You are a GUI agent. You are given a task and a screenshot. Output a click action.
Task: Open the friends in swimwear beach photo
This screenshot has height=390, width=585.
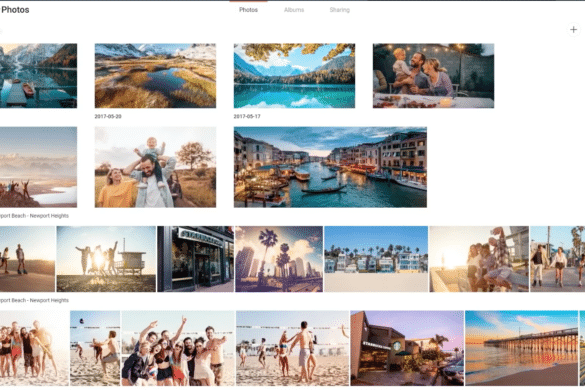coord(34,348)
